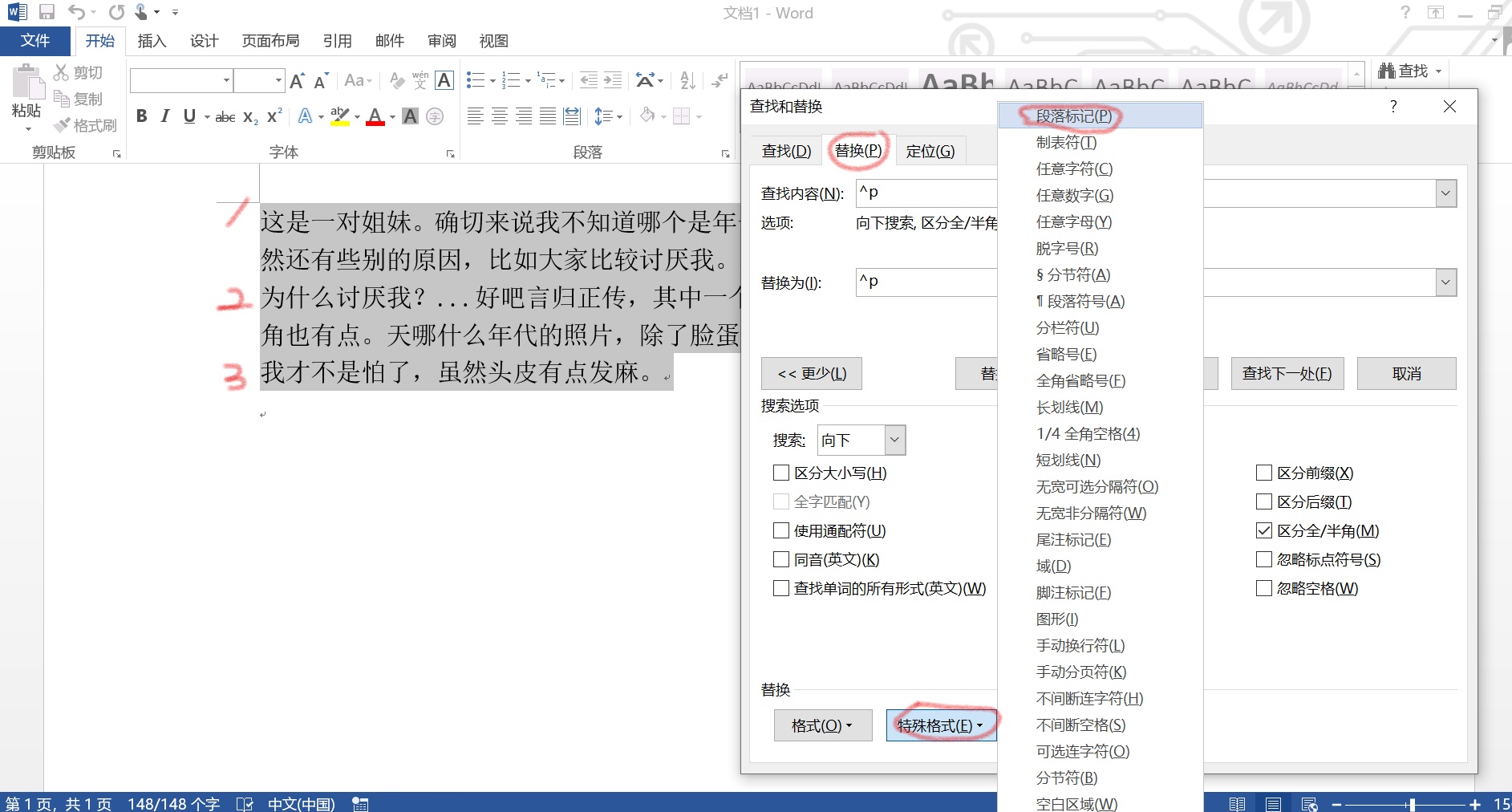
Task: Apply italic formatting
Action: click(x=164, y=116)
